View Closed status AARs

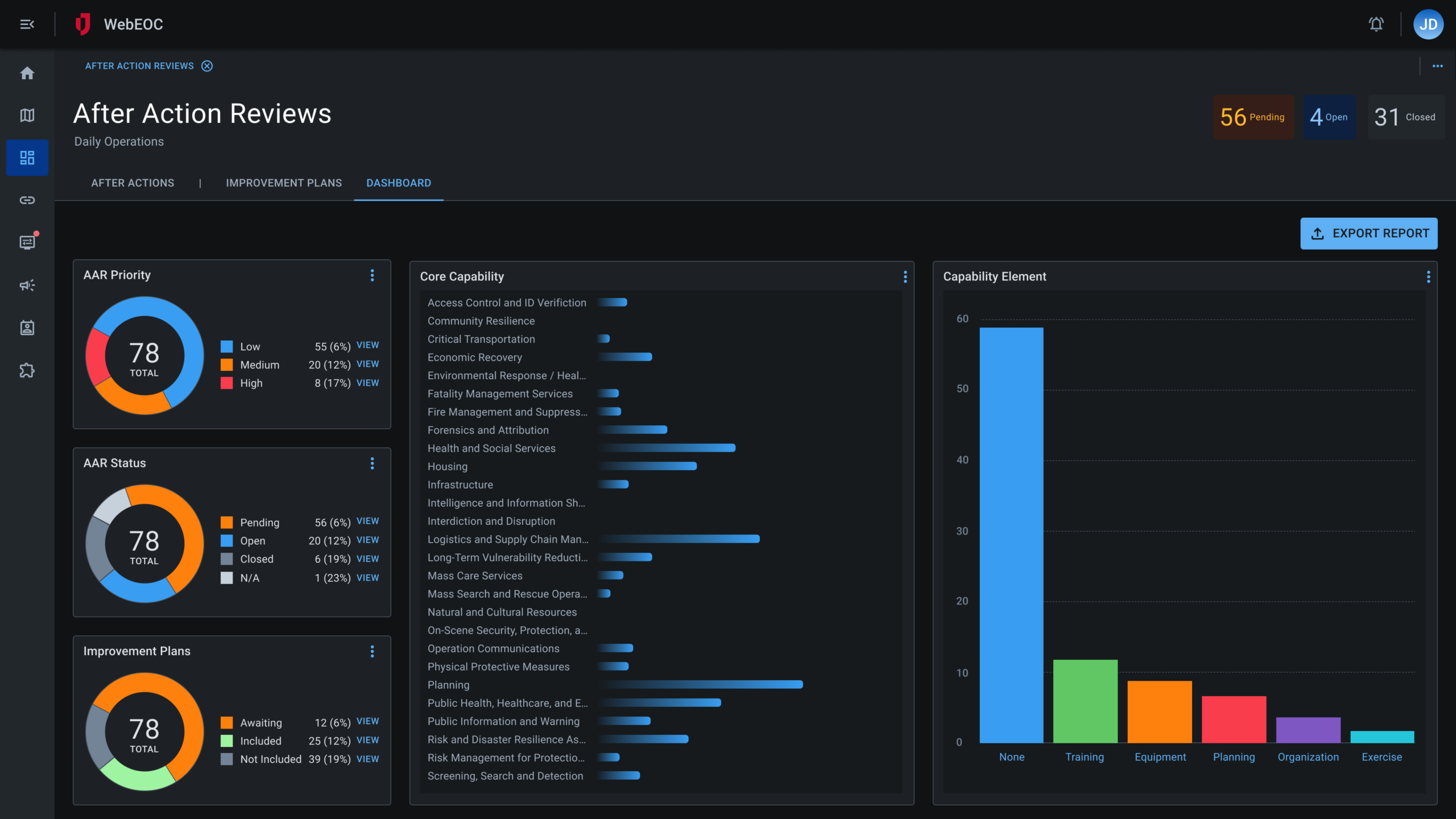tap(367, 559)
